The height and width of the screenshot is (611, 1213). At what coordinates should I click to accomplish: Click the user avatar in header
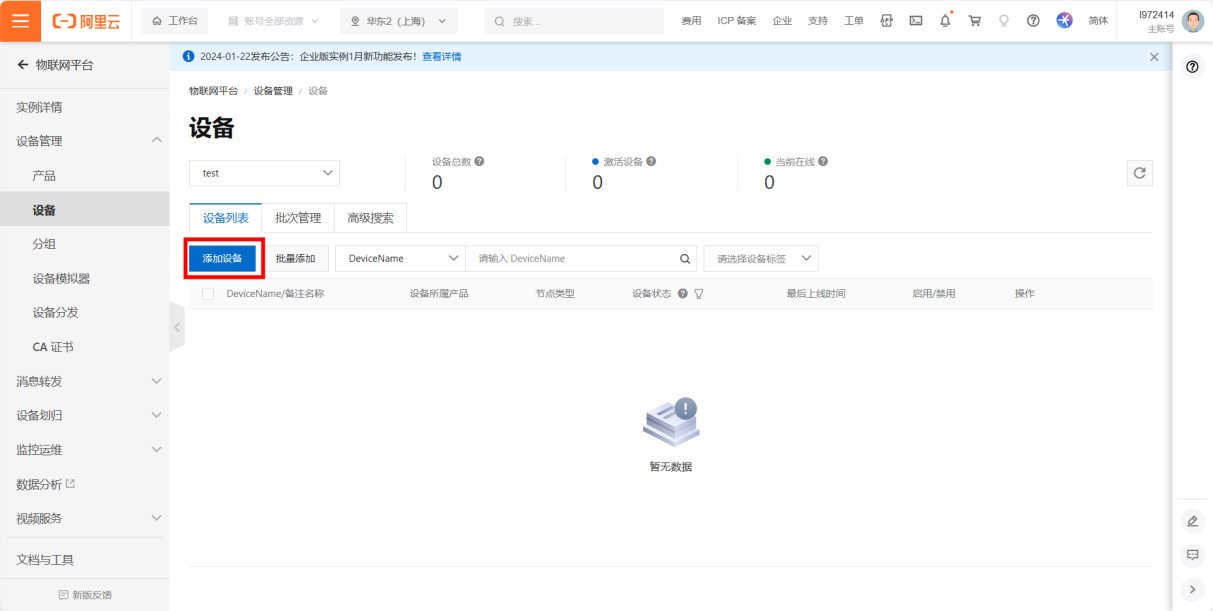click(x=1192, y=21)
